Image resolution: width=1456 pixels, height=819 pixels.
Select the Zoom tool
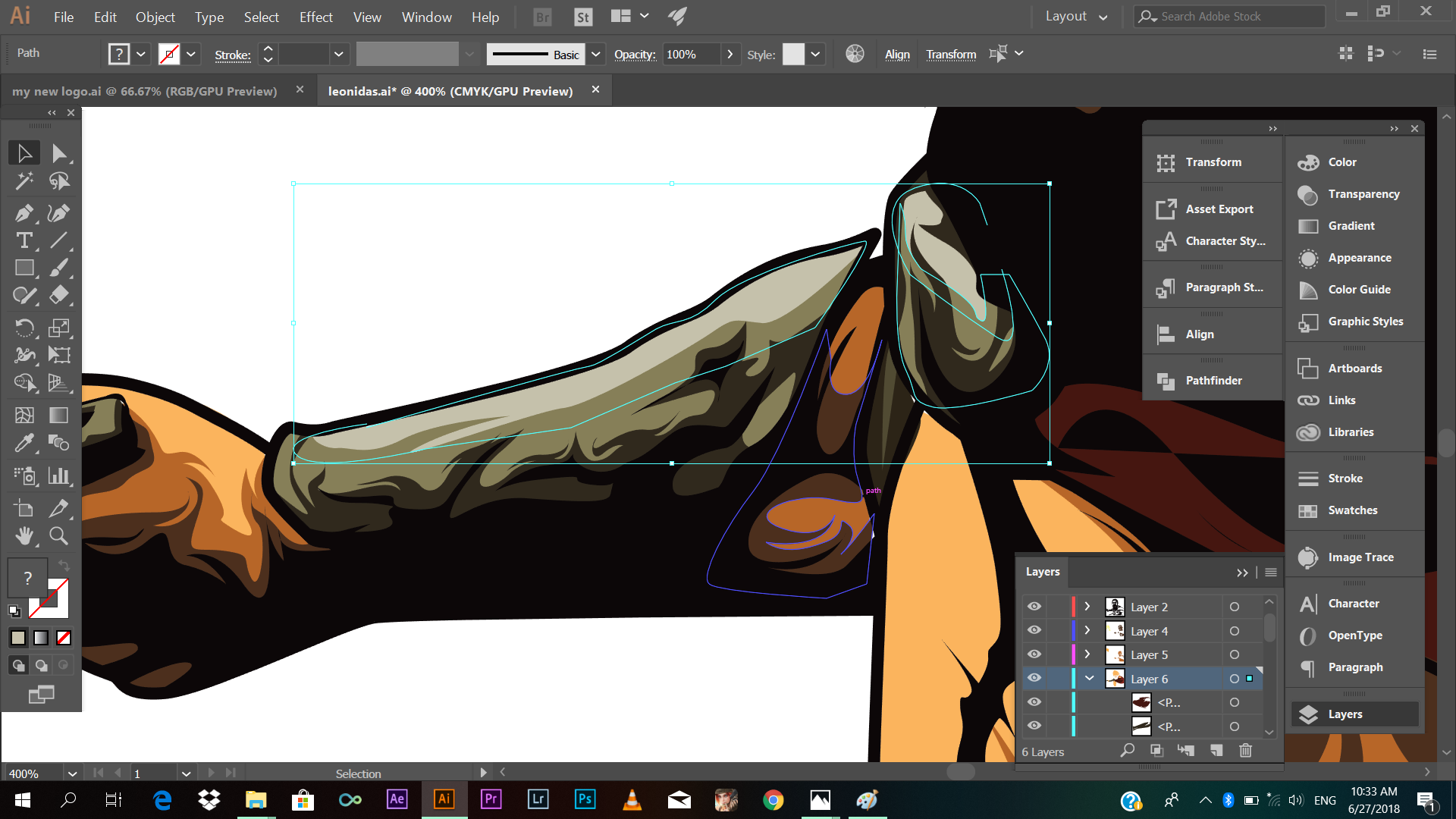pyautogui.click(x=58, y=536)
